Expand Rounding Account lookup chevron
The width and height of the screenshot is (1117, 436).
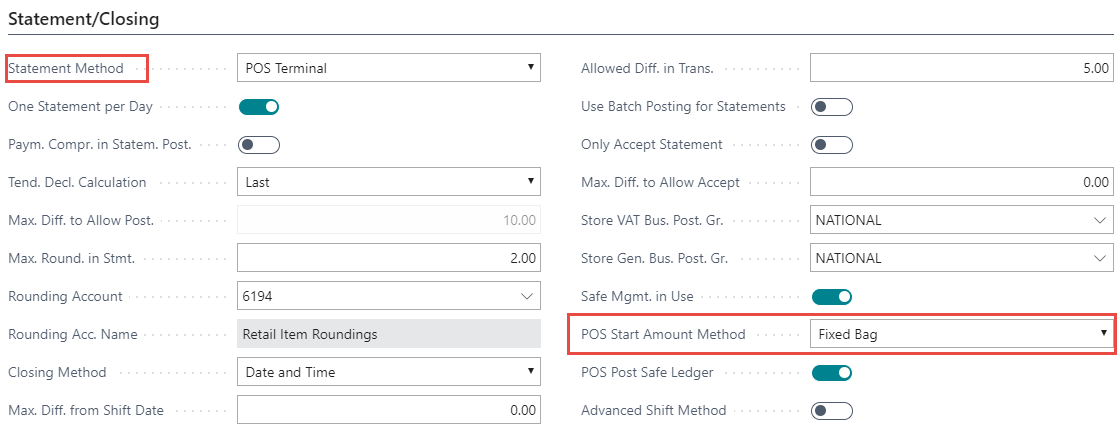(527, 296)
